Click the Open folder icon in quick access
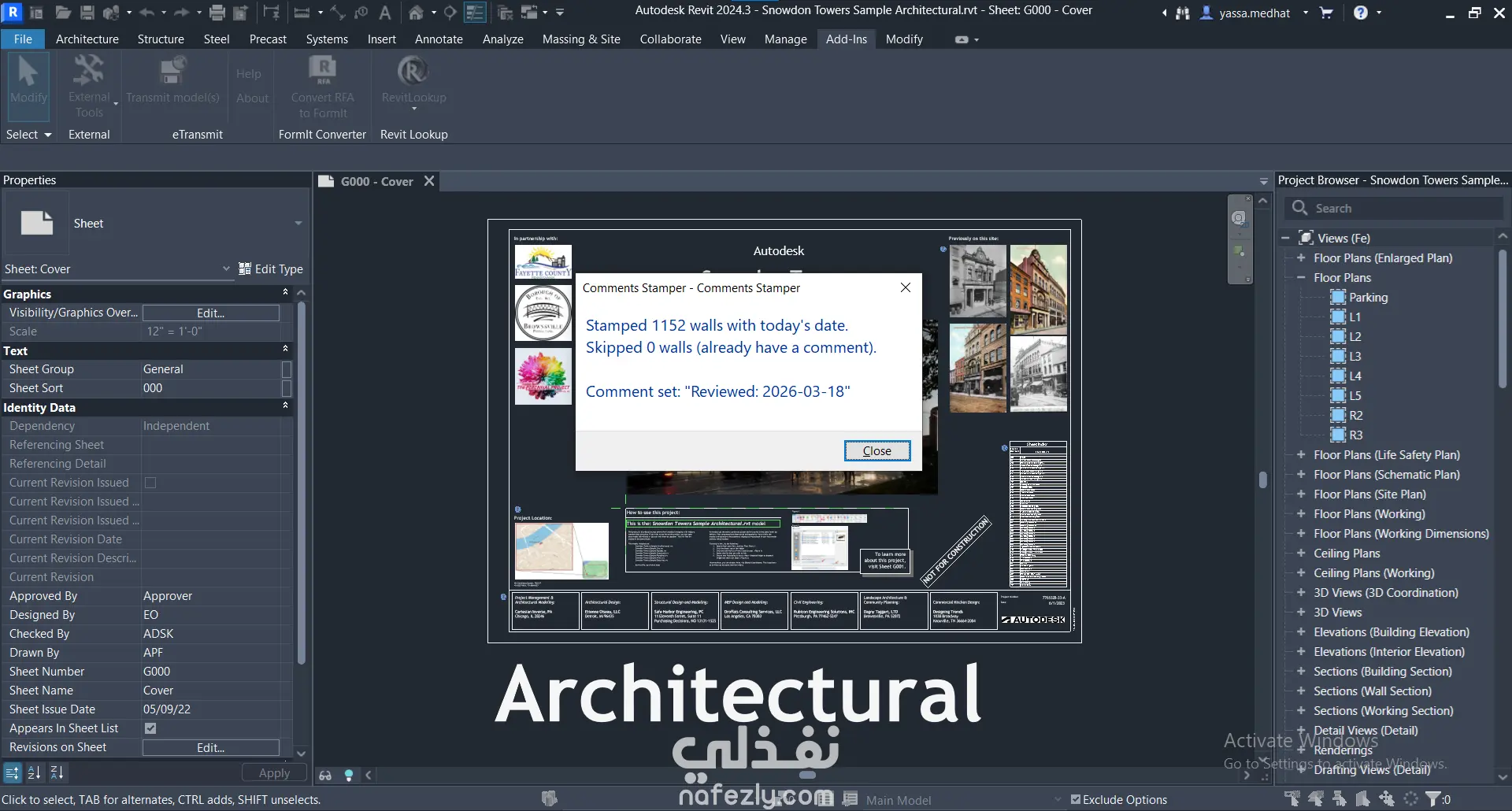This screenshot has height=811, width=1512. point(63,13)
